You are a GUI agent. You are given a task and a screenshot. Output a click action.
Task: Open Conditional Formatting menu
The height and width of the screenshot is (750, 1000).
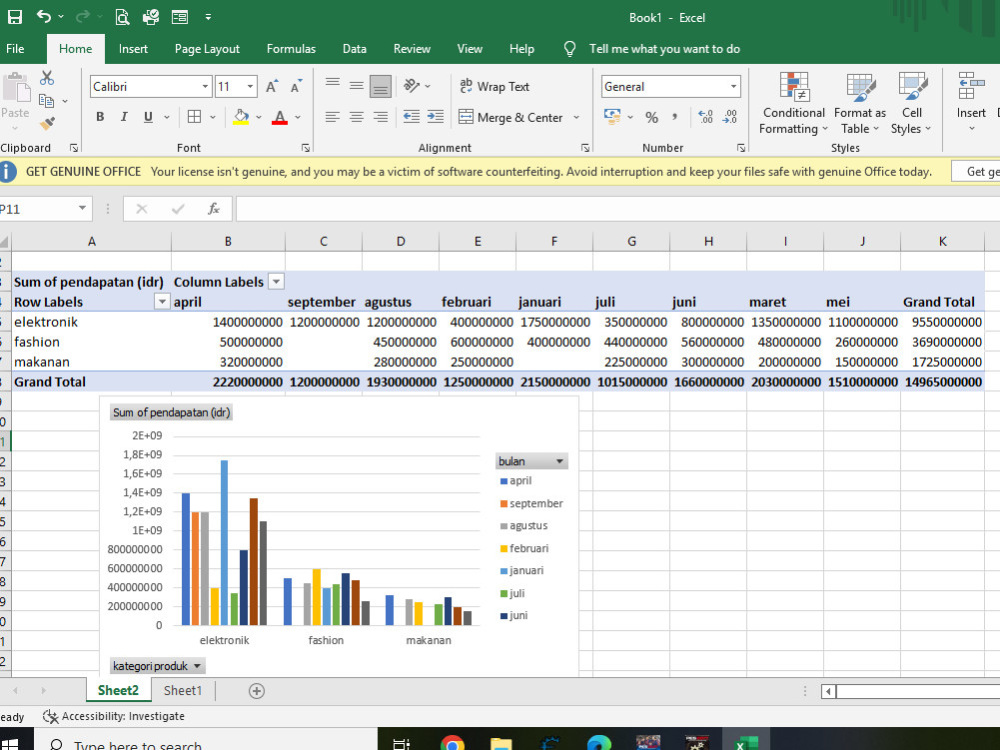[793, 103]
